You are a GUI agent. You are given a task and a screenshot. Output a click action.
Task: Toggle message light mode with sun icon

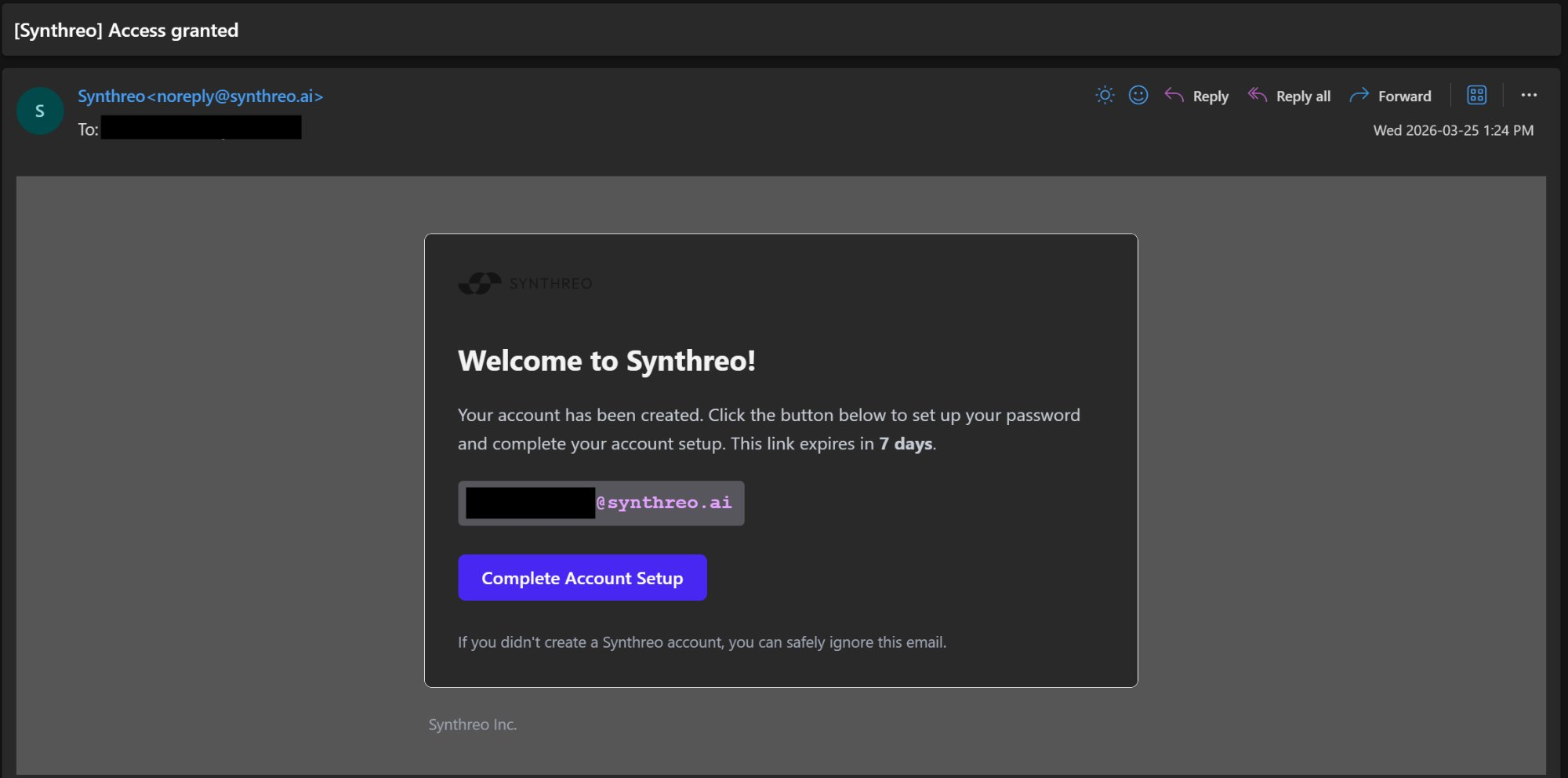(1105, 95)
